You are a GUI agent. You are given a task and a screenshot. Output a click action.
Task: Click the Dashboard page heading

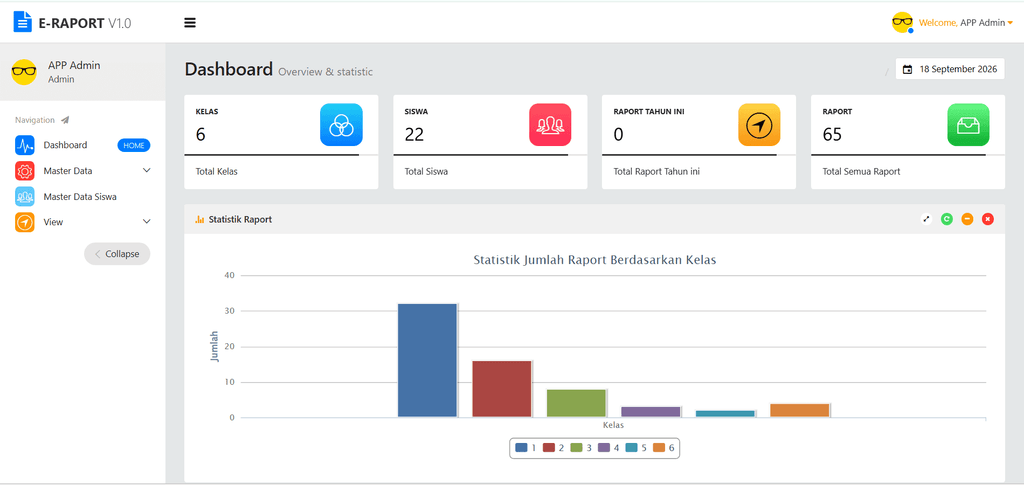coord(229,69)
